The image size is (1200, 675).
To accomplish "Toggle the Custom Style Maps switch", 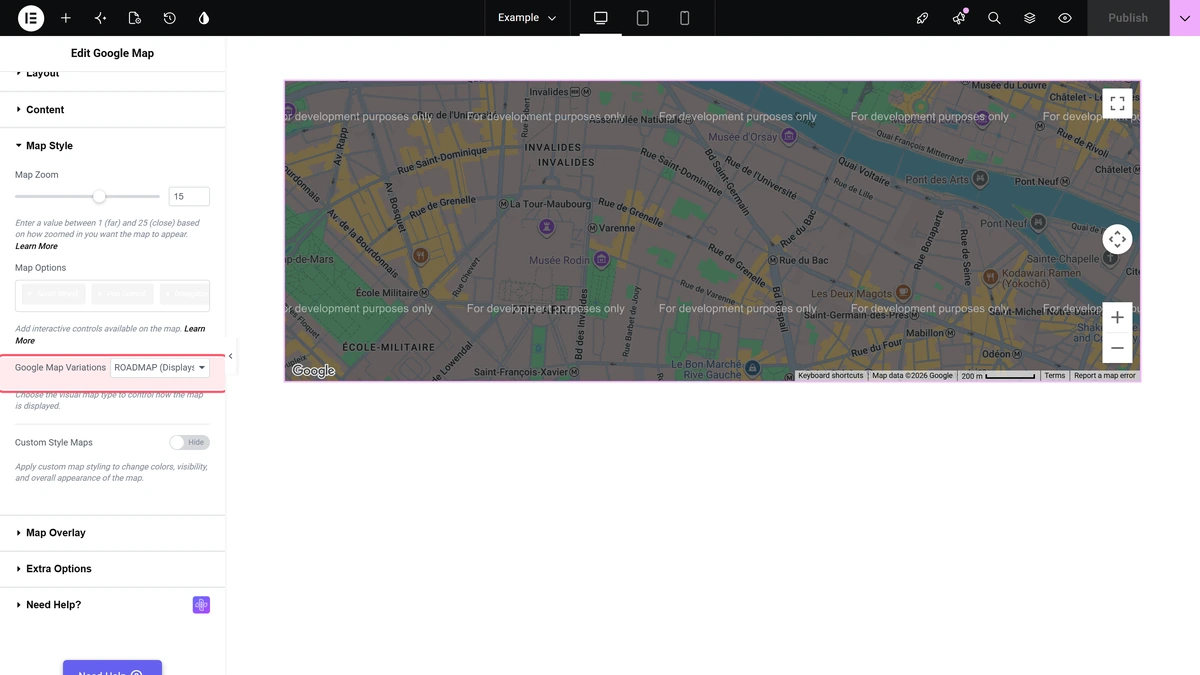I will click(189, 442).
